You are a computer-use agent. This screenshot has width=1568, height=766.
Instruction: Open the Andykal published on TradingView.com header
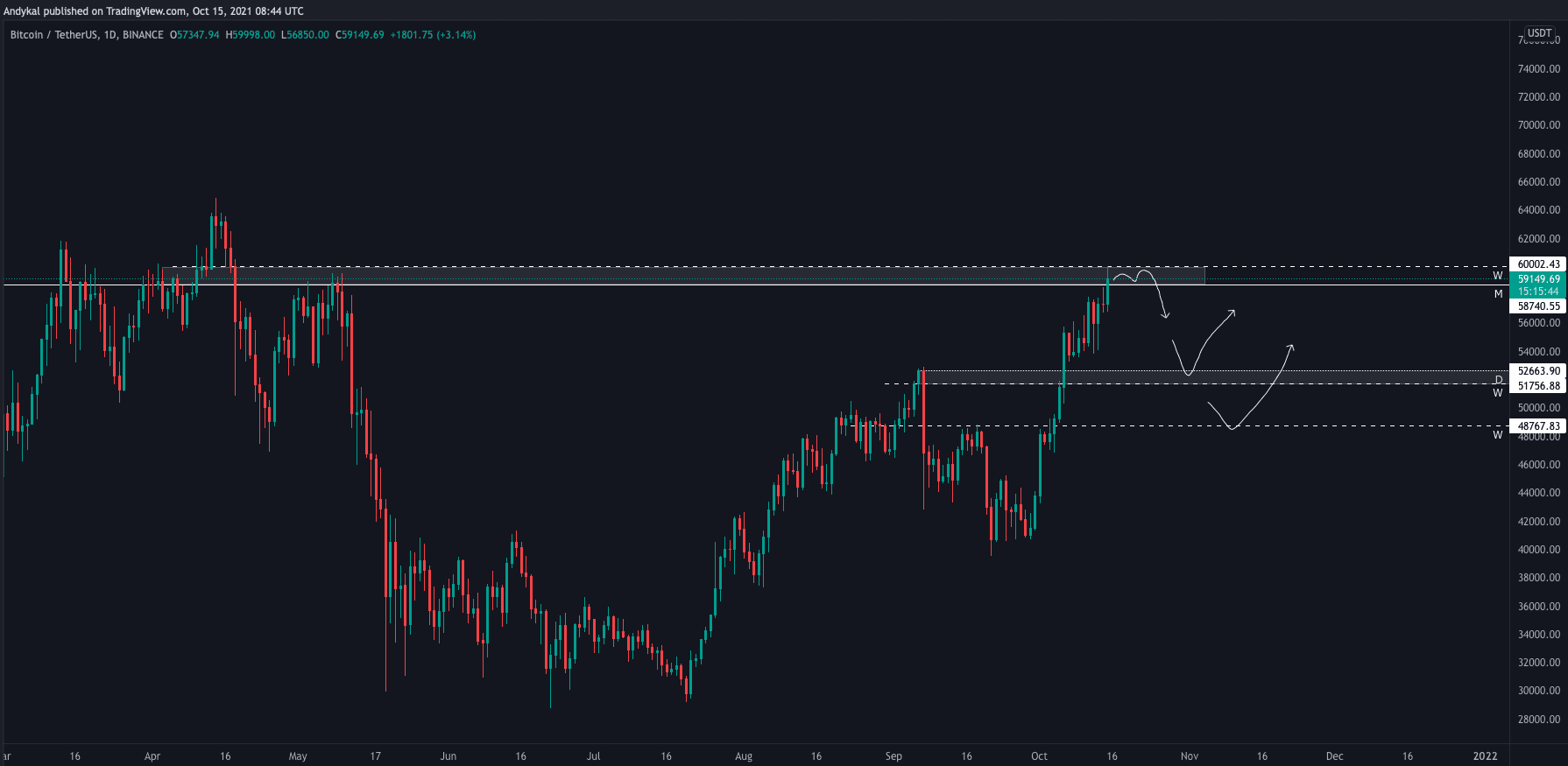(153, 11)
